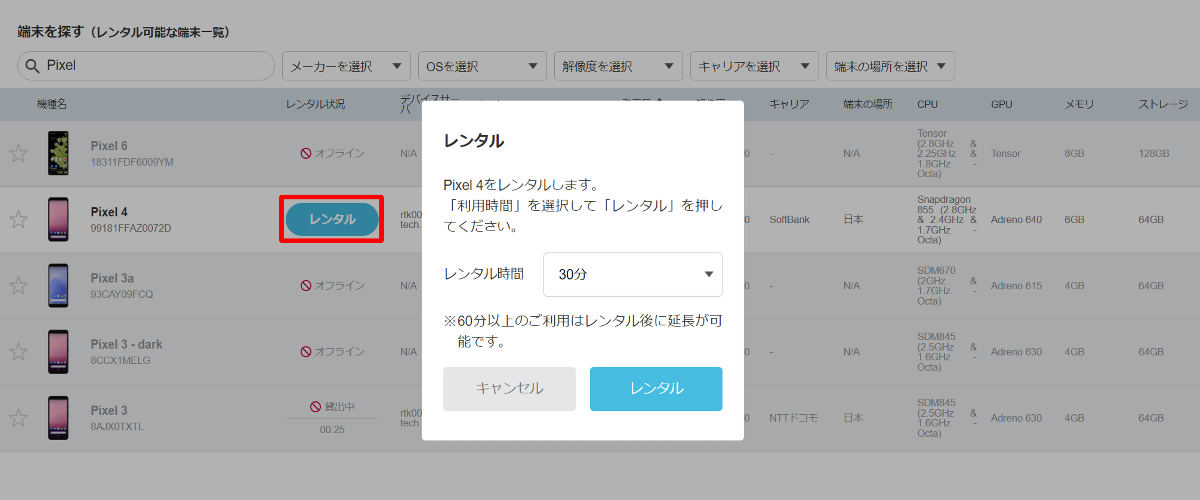The height and width of the screenshot is (500, 1200).
Task: Star the Pixel 3 8AJX0TXTL row
Action: coord(18,418)
